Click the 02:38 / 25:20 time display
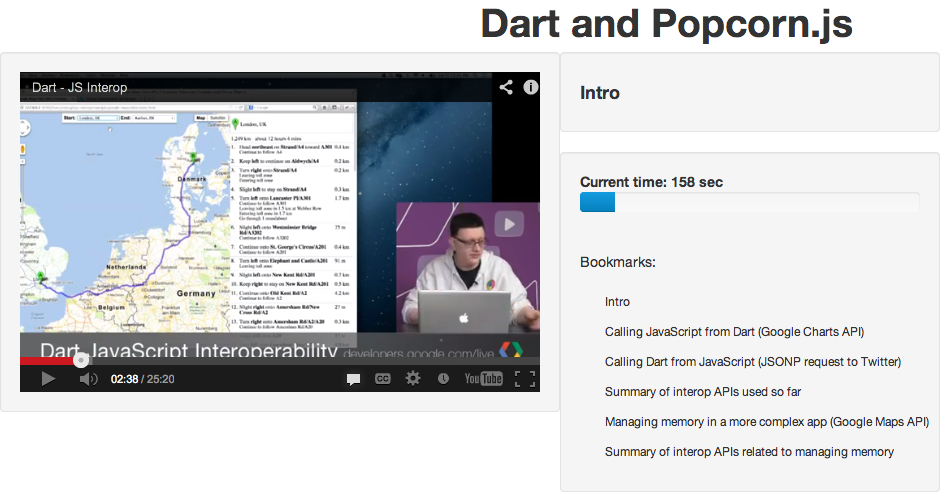This screenshot has height=500, width=946. pos(142,379)
